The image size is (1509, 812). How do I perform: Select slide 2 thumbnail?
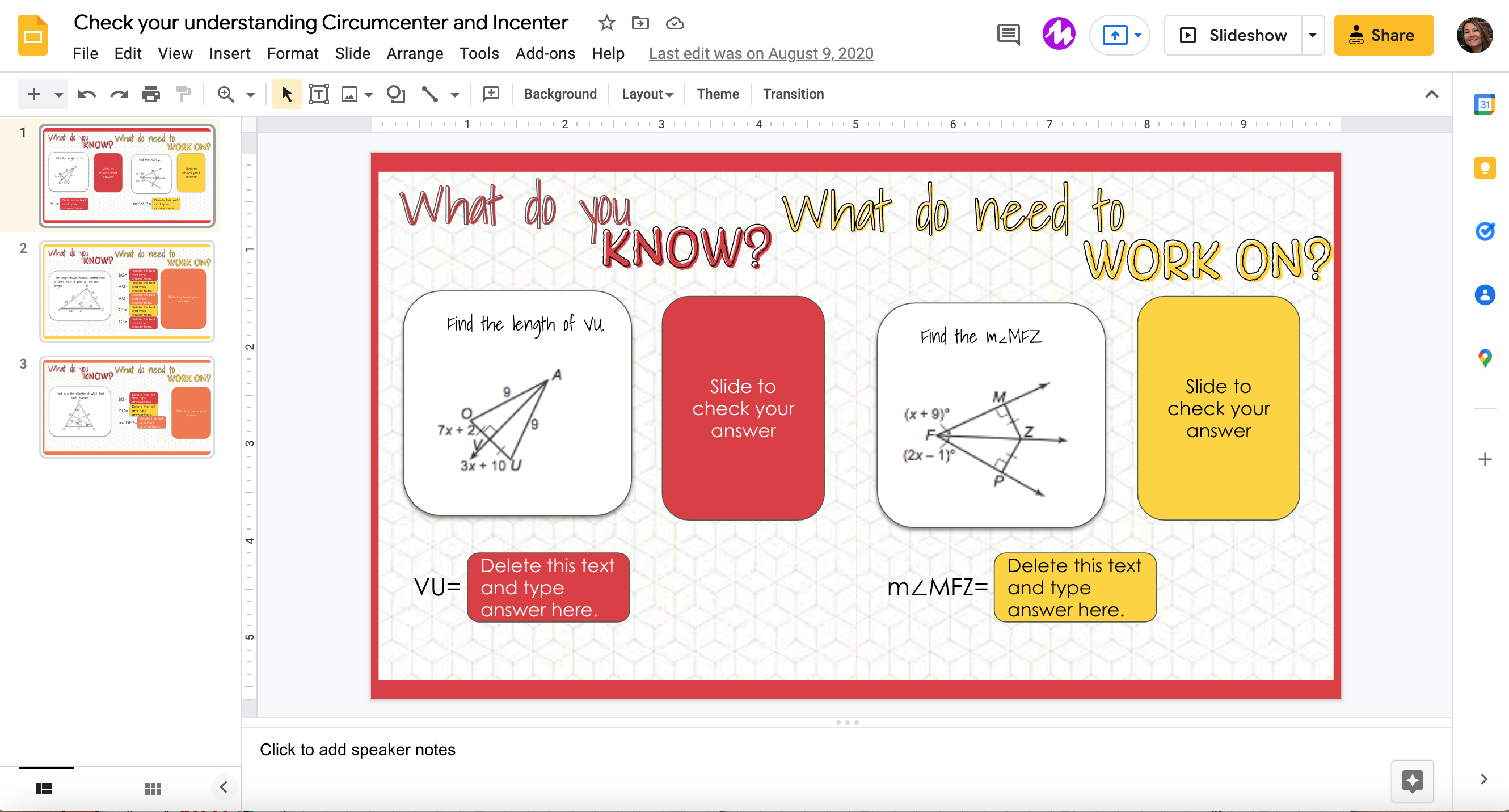click(127, 291)
